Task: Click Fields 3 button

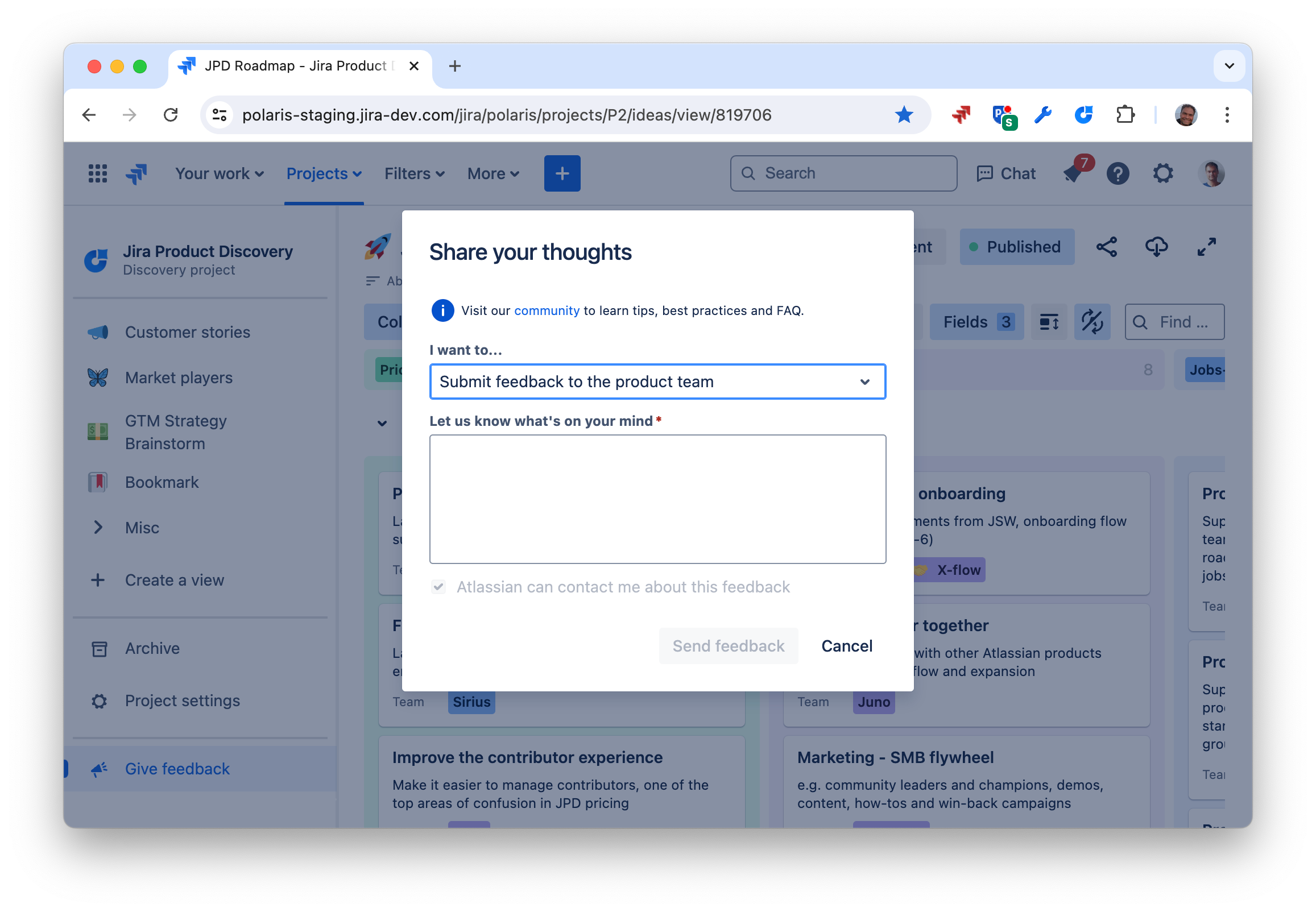Action: 976,322
